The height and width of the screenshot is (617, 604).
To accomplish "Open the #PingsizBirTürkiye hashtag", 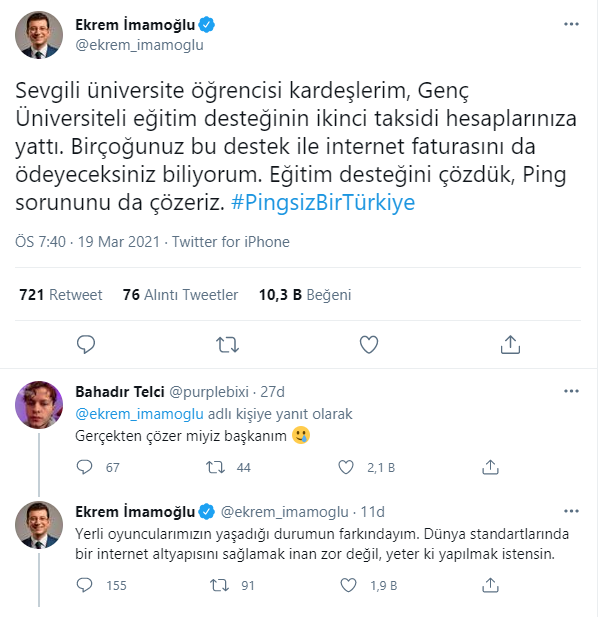I will [x=322, y=202].
